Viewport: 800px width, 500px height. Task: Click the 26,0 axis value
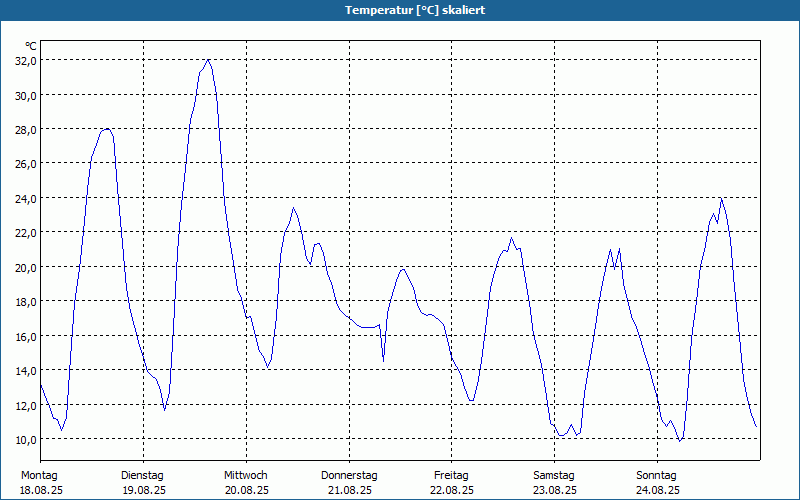[26, 164]
